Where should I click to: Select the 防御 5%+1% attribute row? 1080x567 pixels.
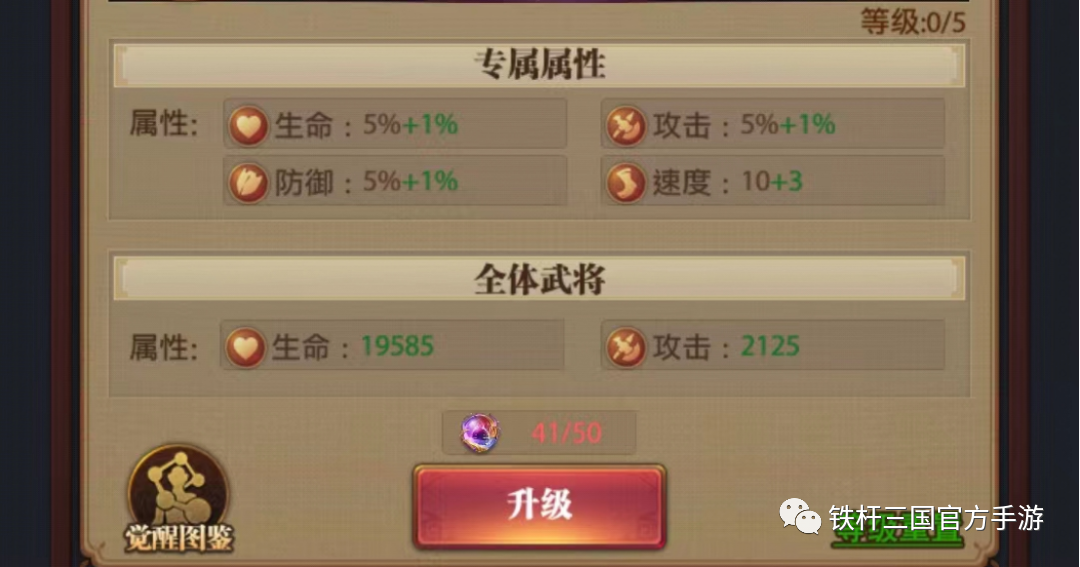coord(395,181)
